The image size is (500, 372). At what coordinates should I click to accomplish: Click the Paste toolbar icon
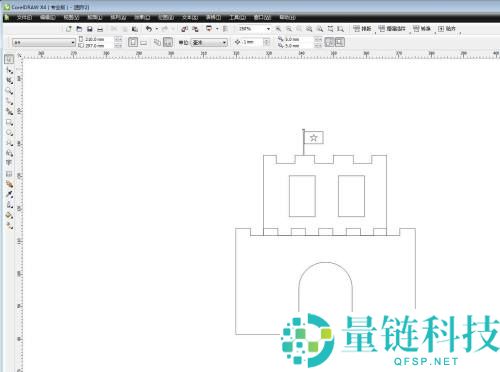click(135, 29)
